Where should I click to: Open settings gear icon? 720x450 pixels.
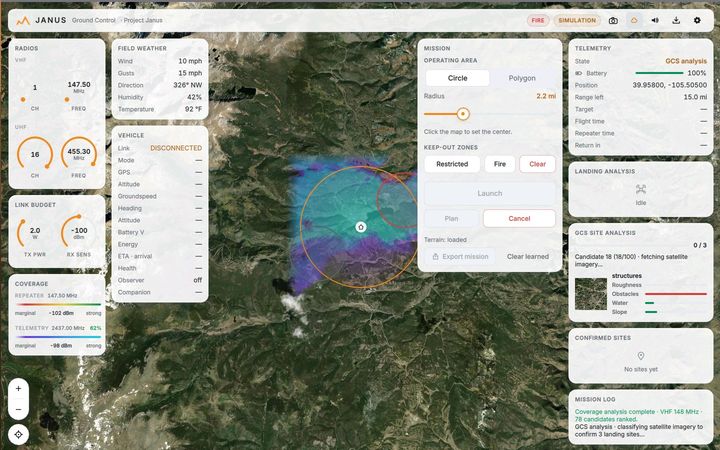(x=697, y=21)
